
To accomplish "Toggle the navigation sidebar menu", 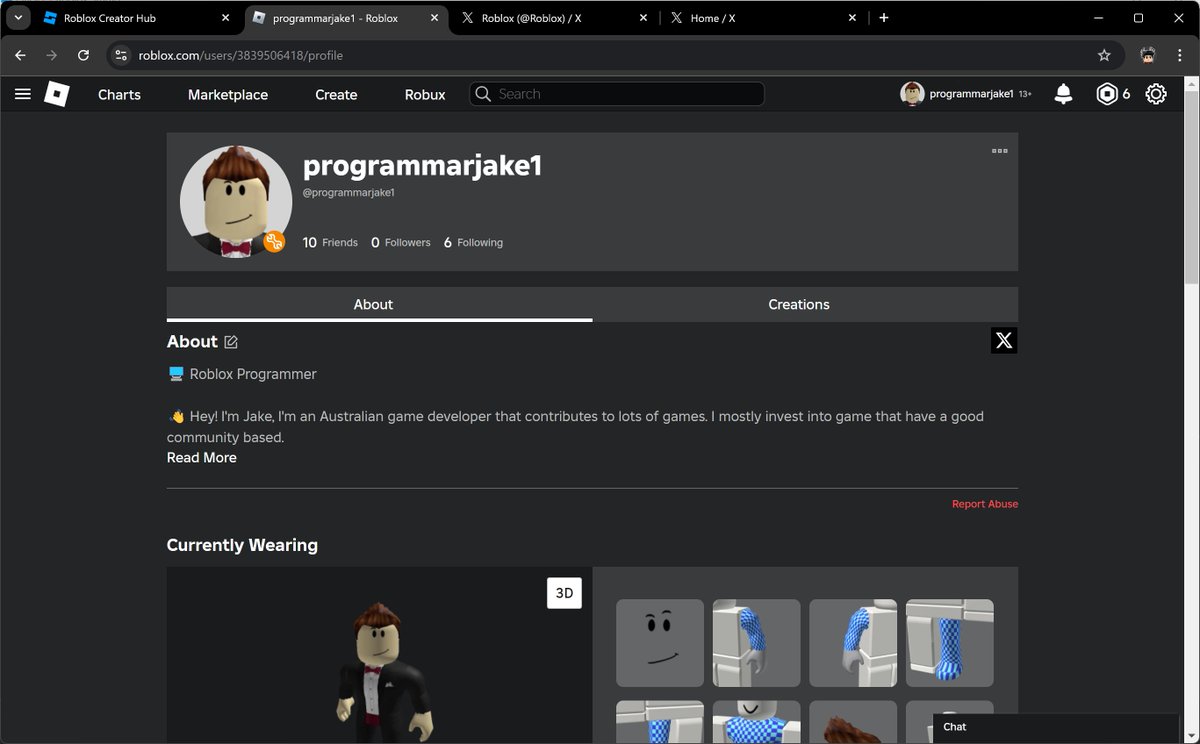I will (23, 93).
